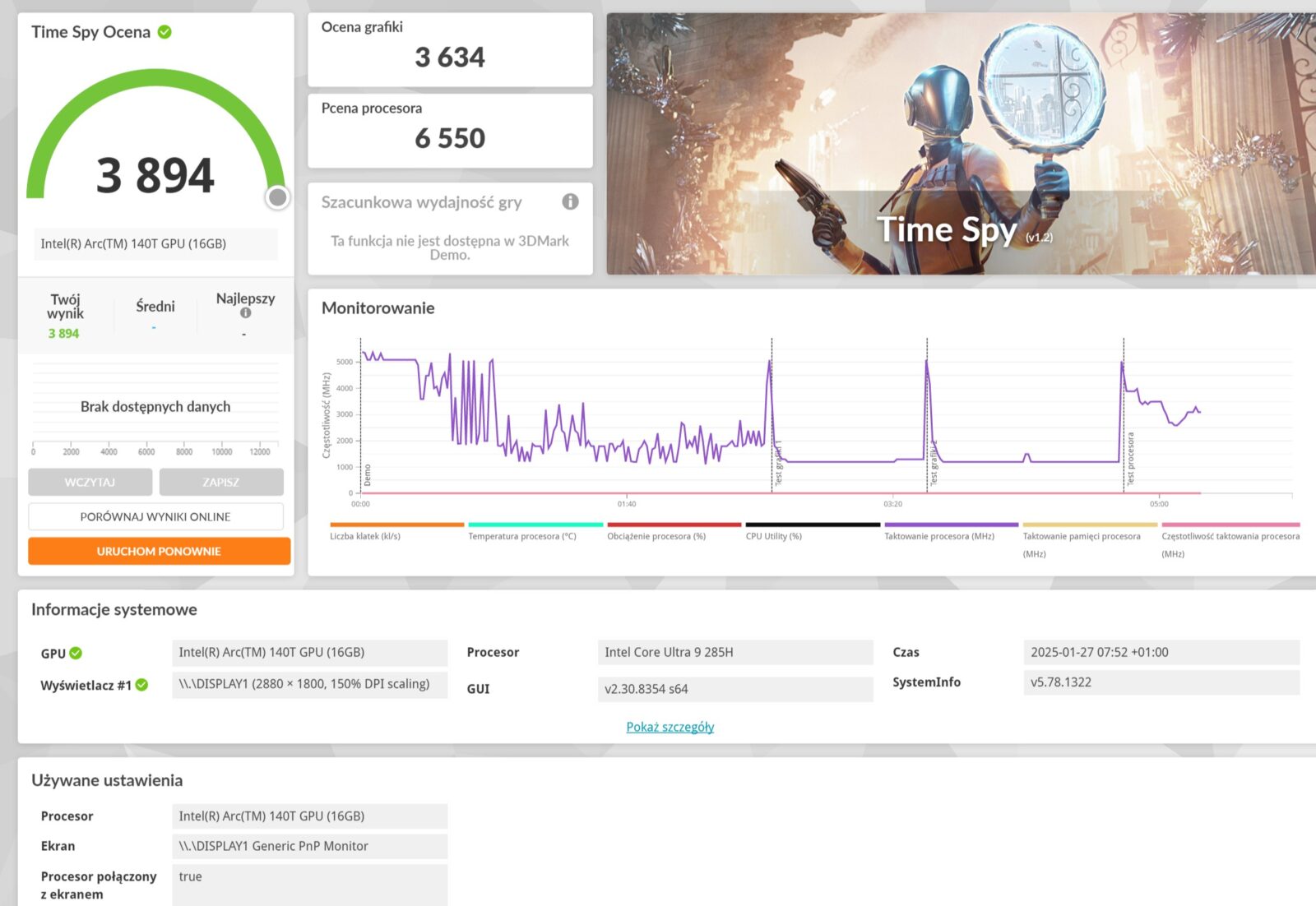Click the Test procesora marker on the chart
This screenshot has width=1316, height=906.
click(x=1129, y=458)
